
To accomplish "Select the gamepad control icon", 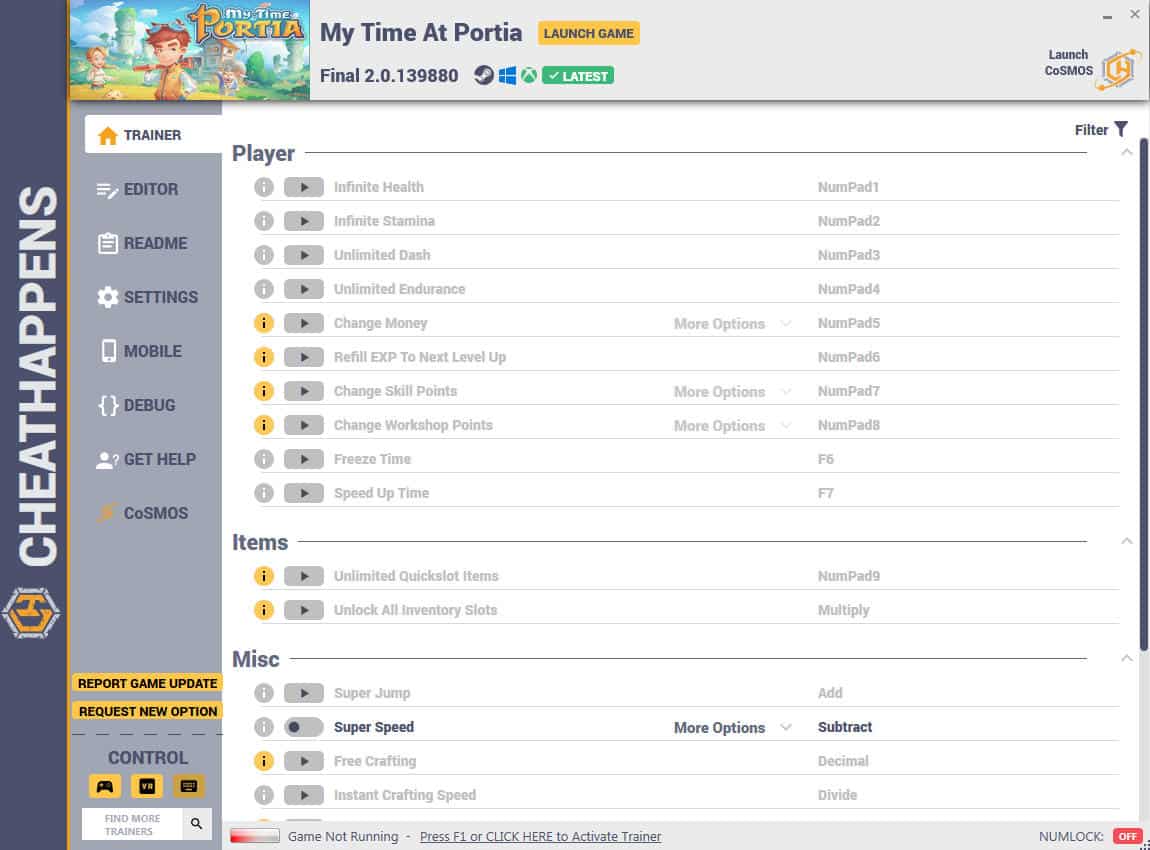I will [x=105, y=786].
